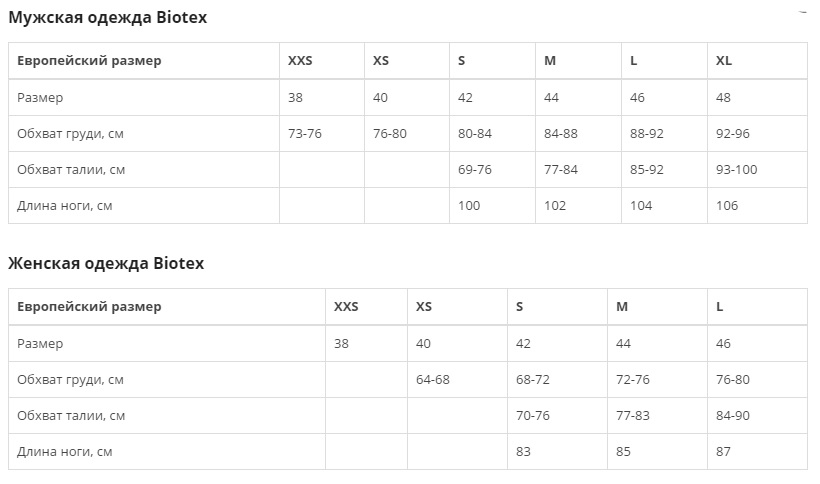
Task: Click the 73-76 chest measurement cell
Action: click(x=305, y=134)
